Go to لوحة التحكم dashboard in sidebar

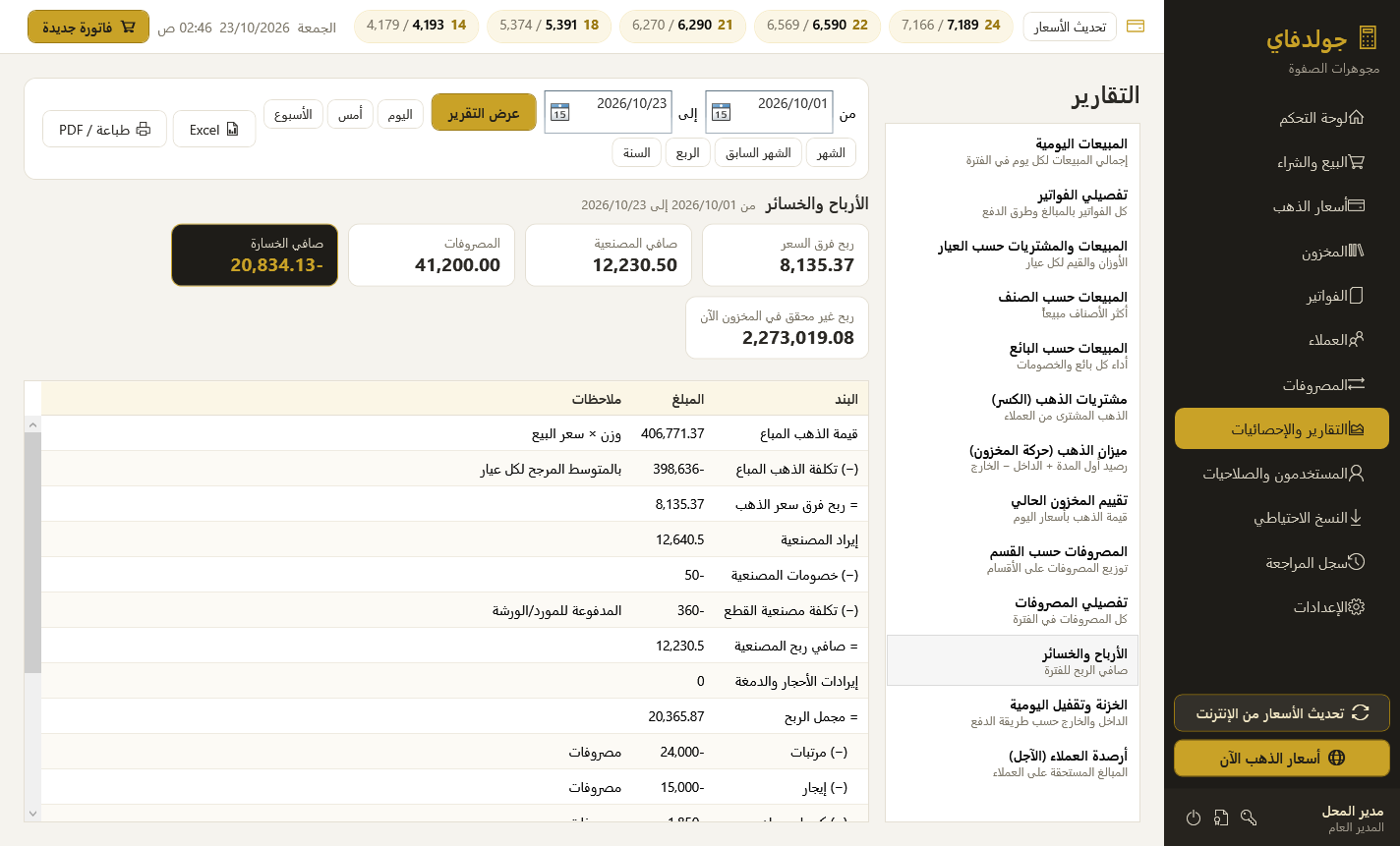pos(1282,118)
